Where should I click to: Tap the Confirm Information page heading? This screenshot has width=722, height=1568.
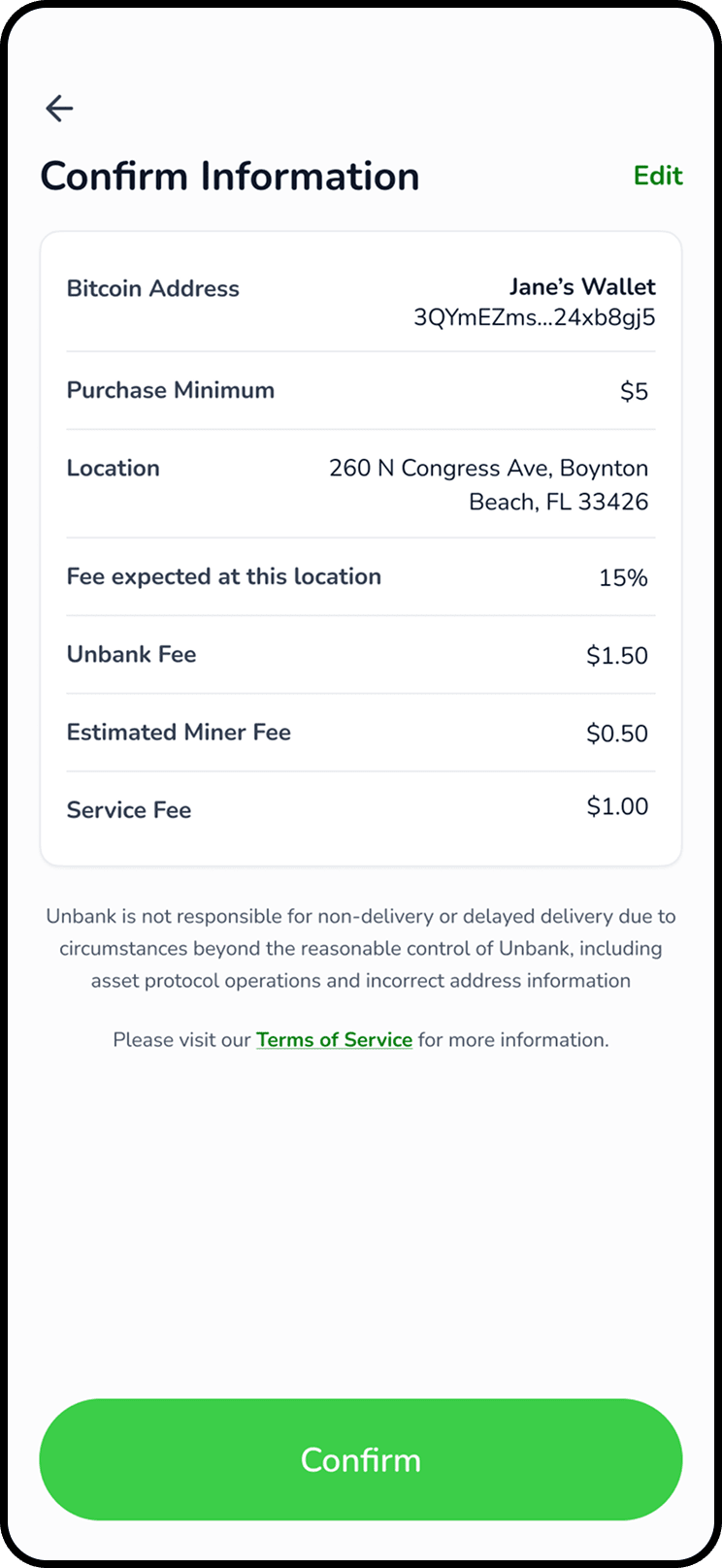pyautogui.click(x=230, y=177)
